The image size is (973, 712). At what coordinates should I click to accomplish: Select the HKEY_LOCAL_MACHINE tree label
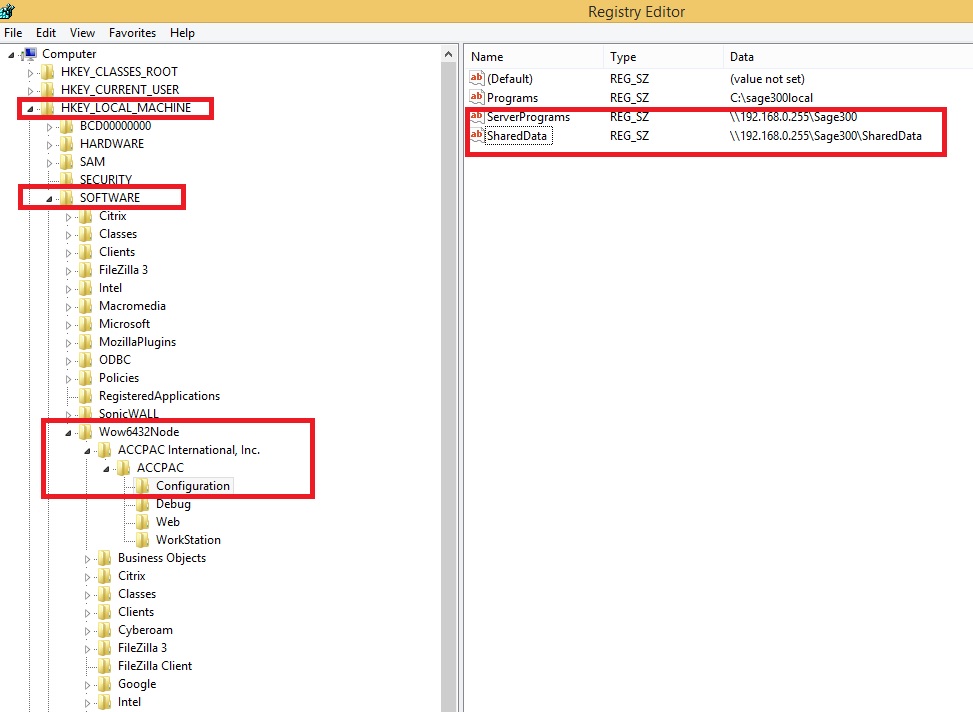[x=126, y=108]
